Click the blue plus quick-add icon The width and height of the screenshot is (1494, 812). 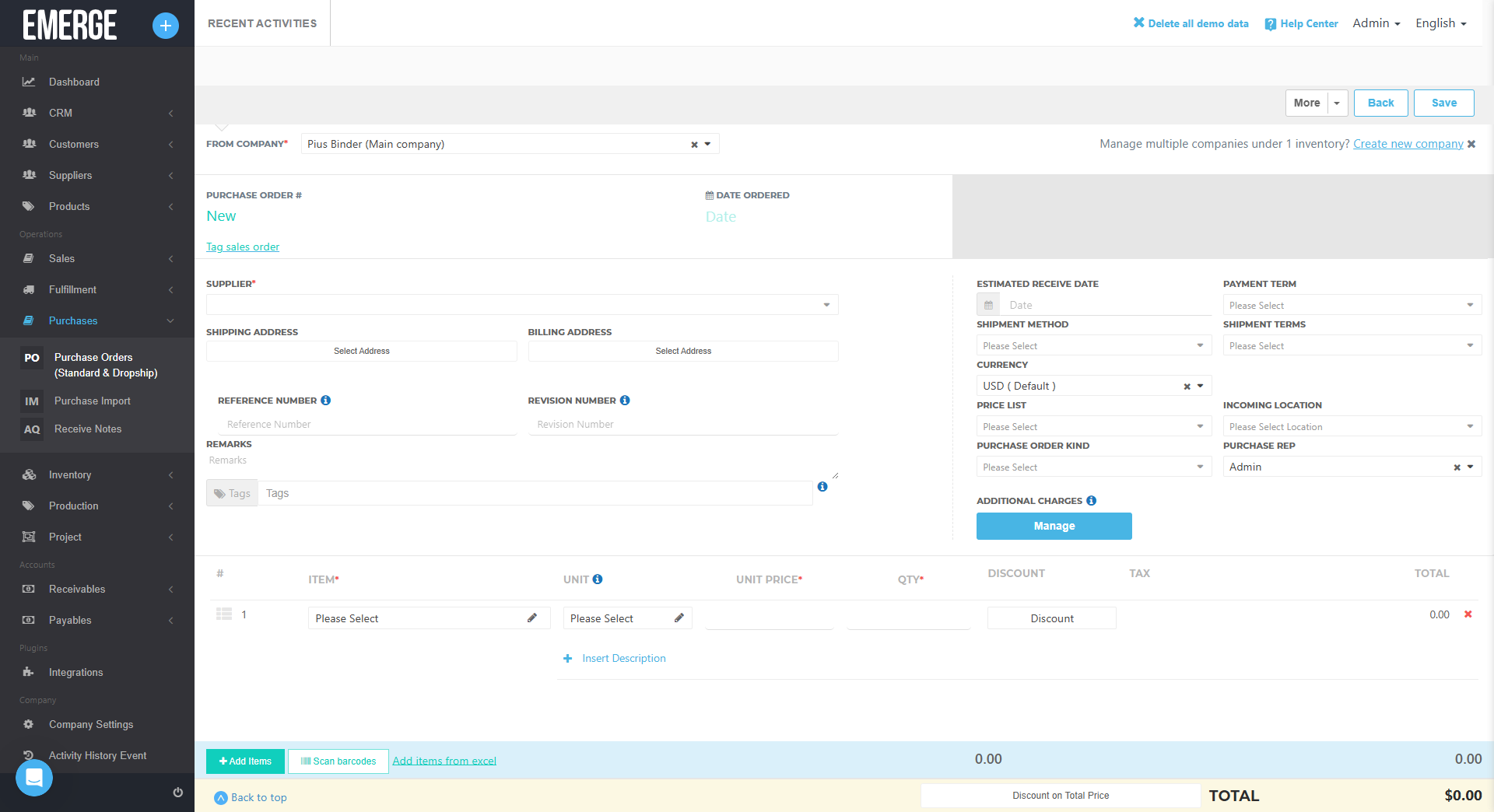pos(165,26)
